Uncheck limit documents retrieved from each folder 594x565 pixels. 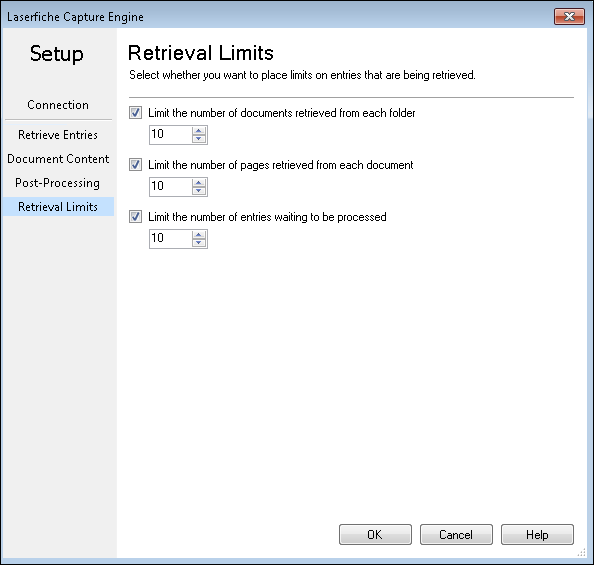pyautogui.click(x=135, y=113)
